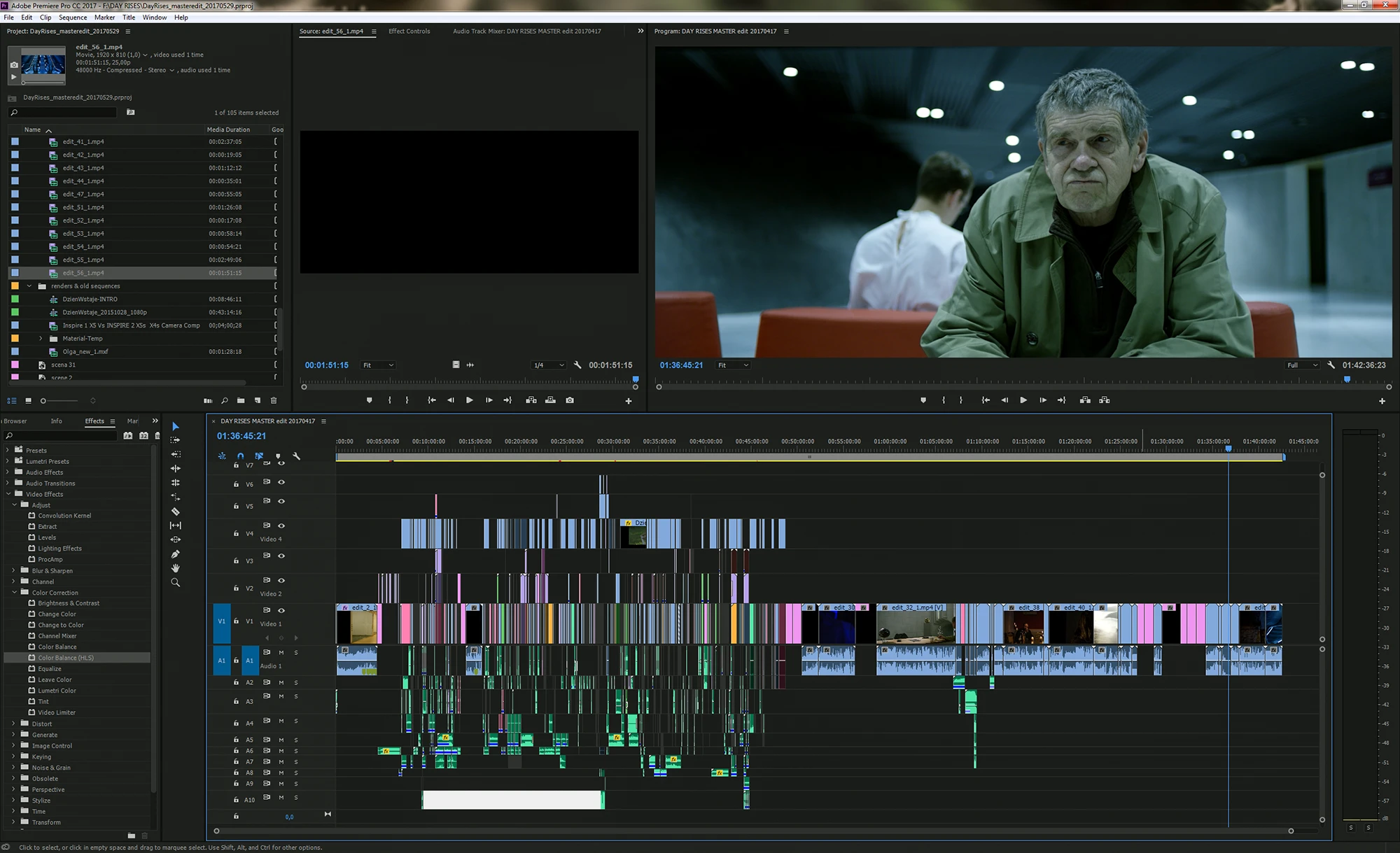
Task: Open Source playback resolution 1/4 dropdown
Action: click(549, 365)
